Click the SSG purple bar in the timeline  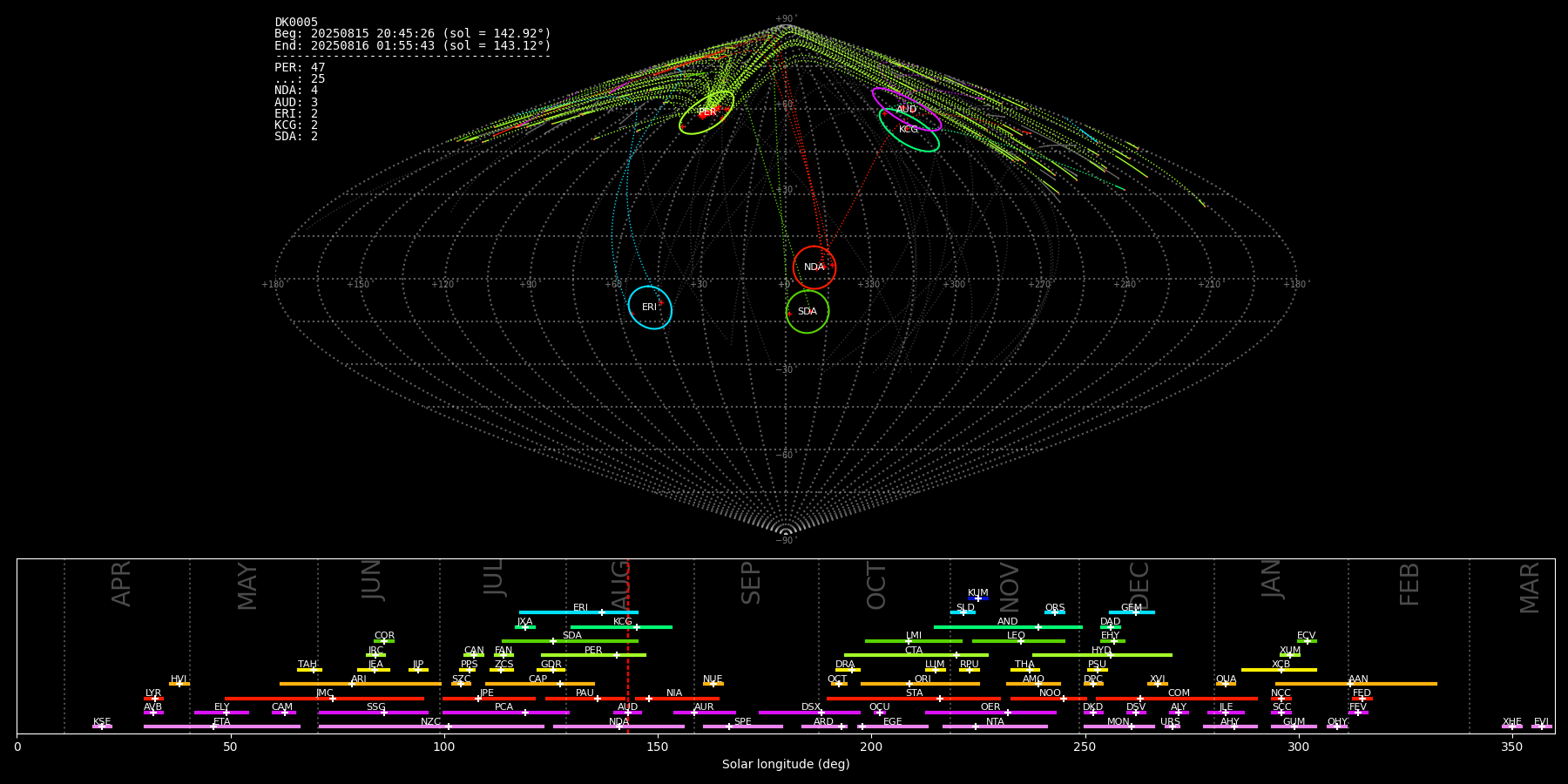[x=373, y=713]
